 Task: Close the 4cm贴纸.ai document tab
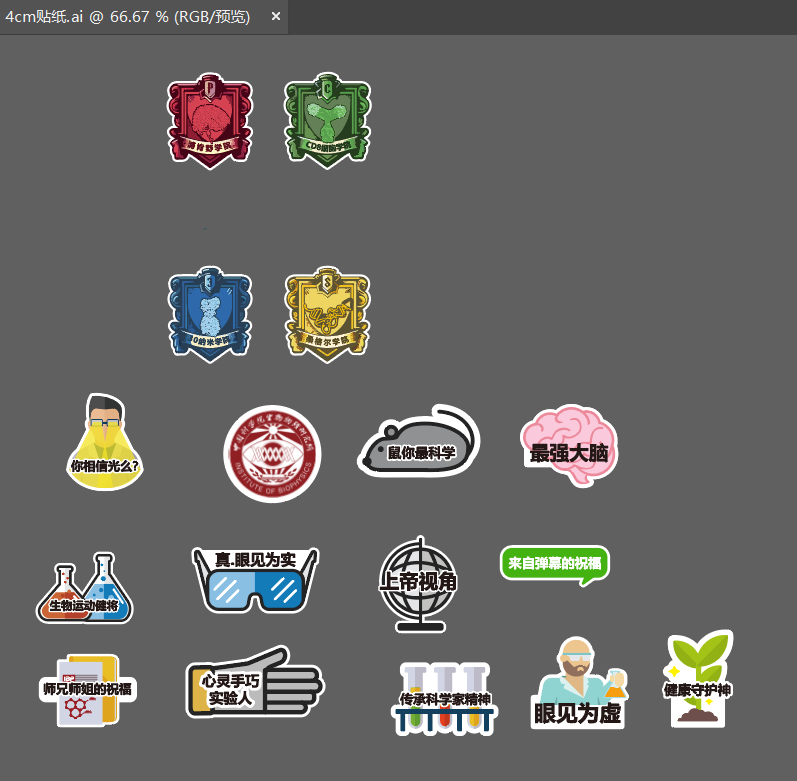tap(275, 17)
